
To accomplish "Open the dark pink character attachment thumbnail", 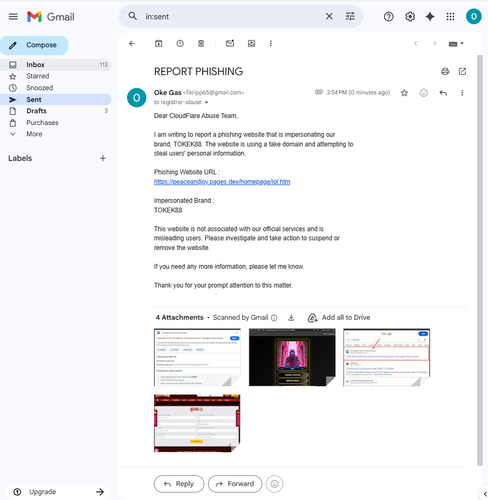I will 292,357.
